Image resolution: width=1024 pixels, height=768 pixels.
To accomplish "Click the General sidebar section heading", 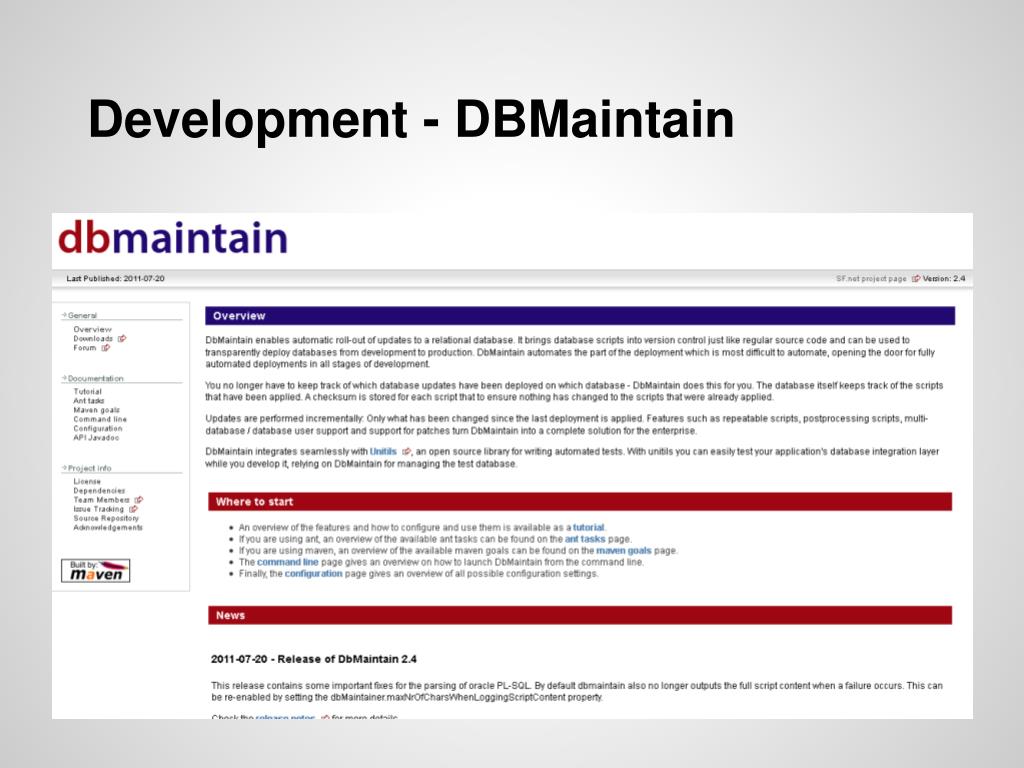I will coord(82,315).
